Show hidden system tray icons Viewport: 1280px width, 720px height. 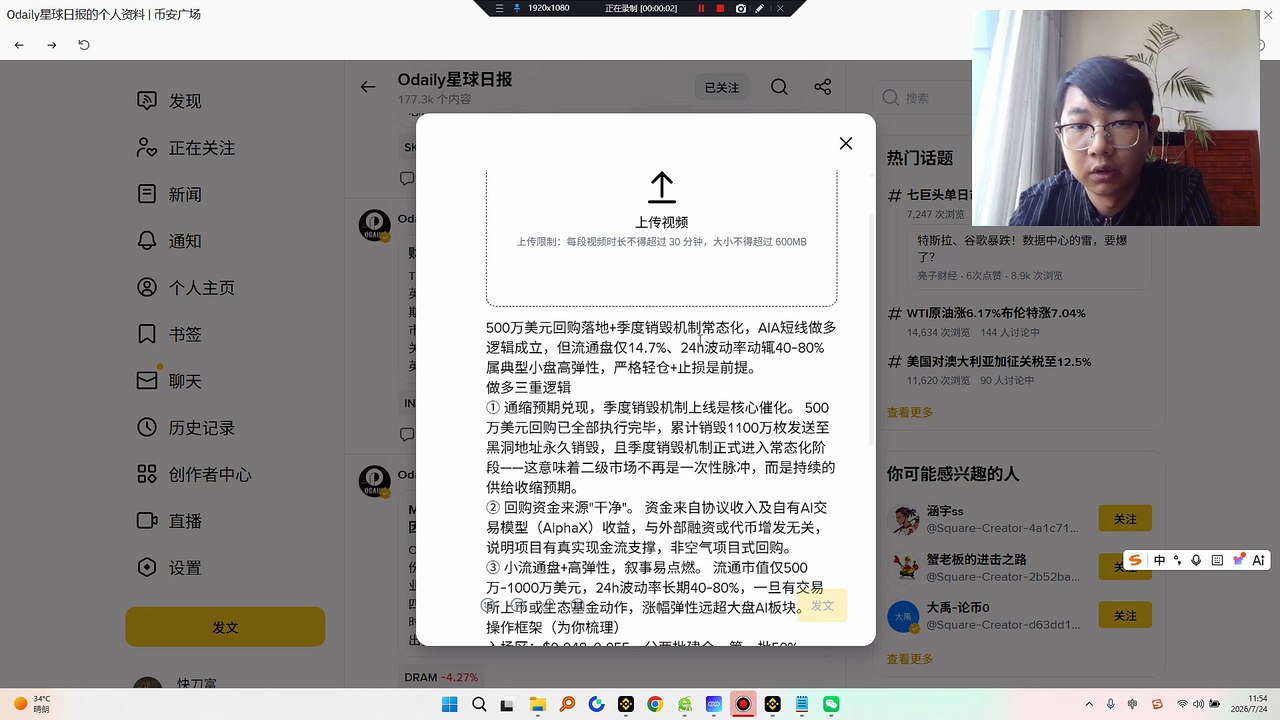(1088, 704)
